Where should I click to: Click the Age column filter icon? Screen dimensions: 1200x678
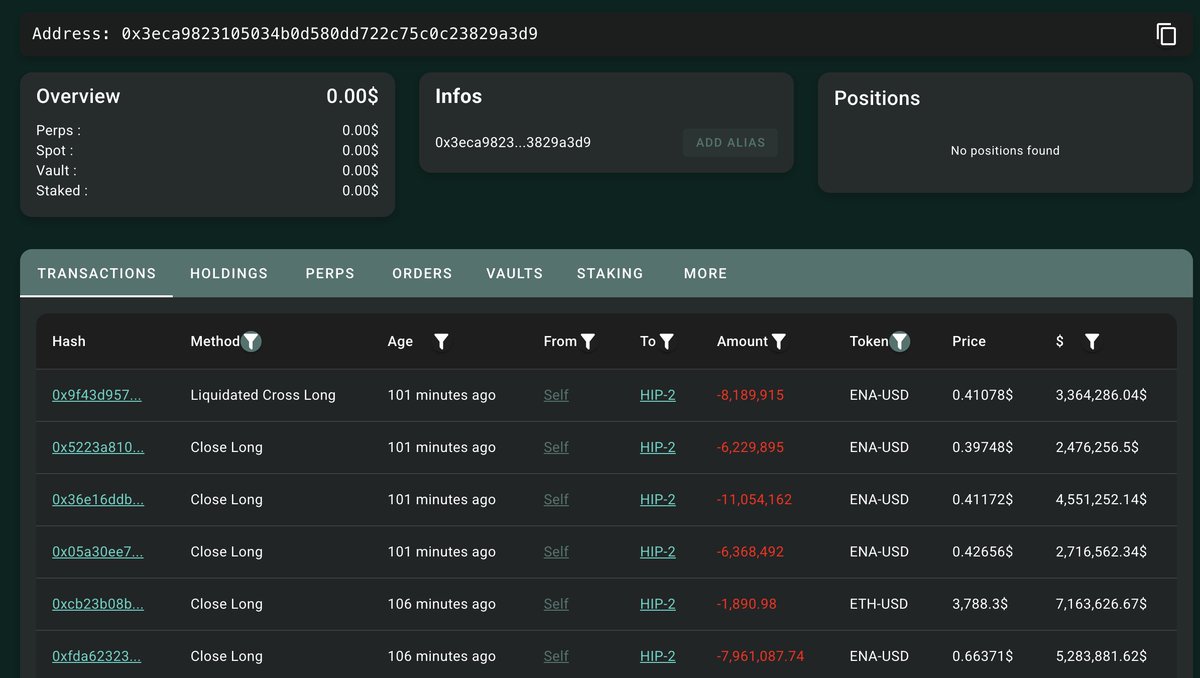441,342
